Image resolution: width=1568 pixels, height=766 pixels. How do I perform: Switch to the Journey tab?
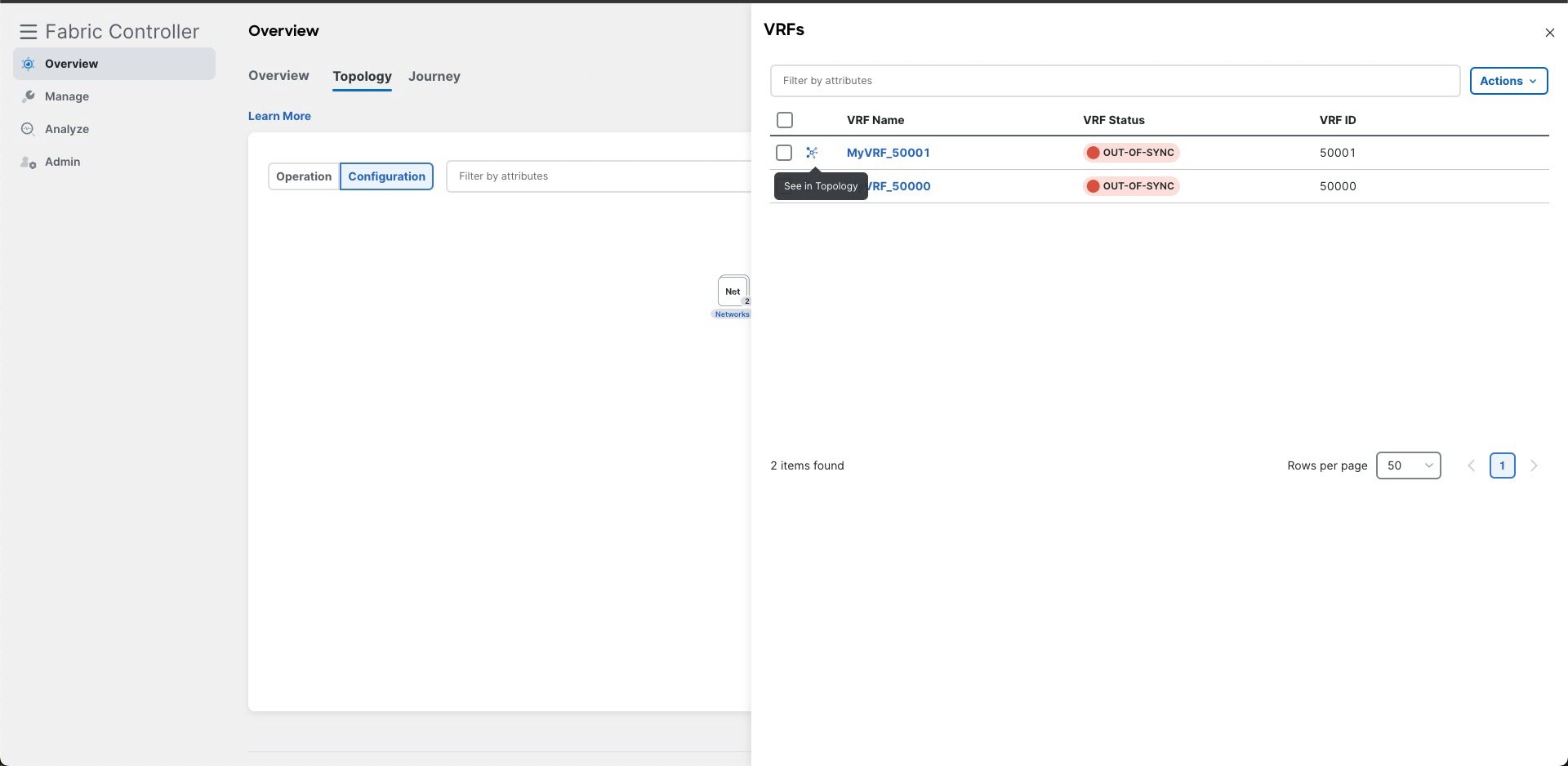click(434, 76)
